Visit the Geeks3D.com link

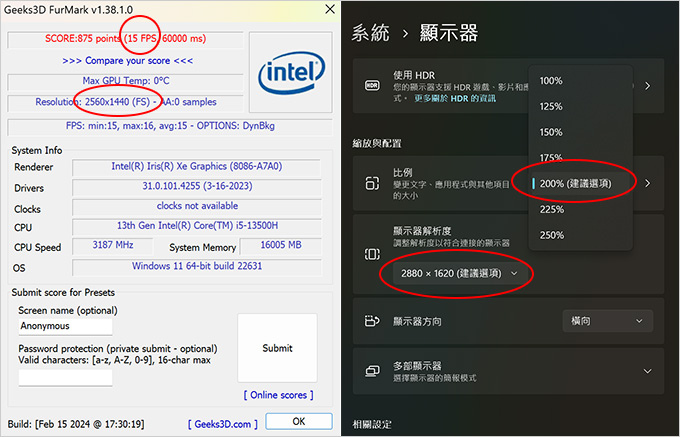click(x=222, y=424)
